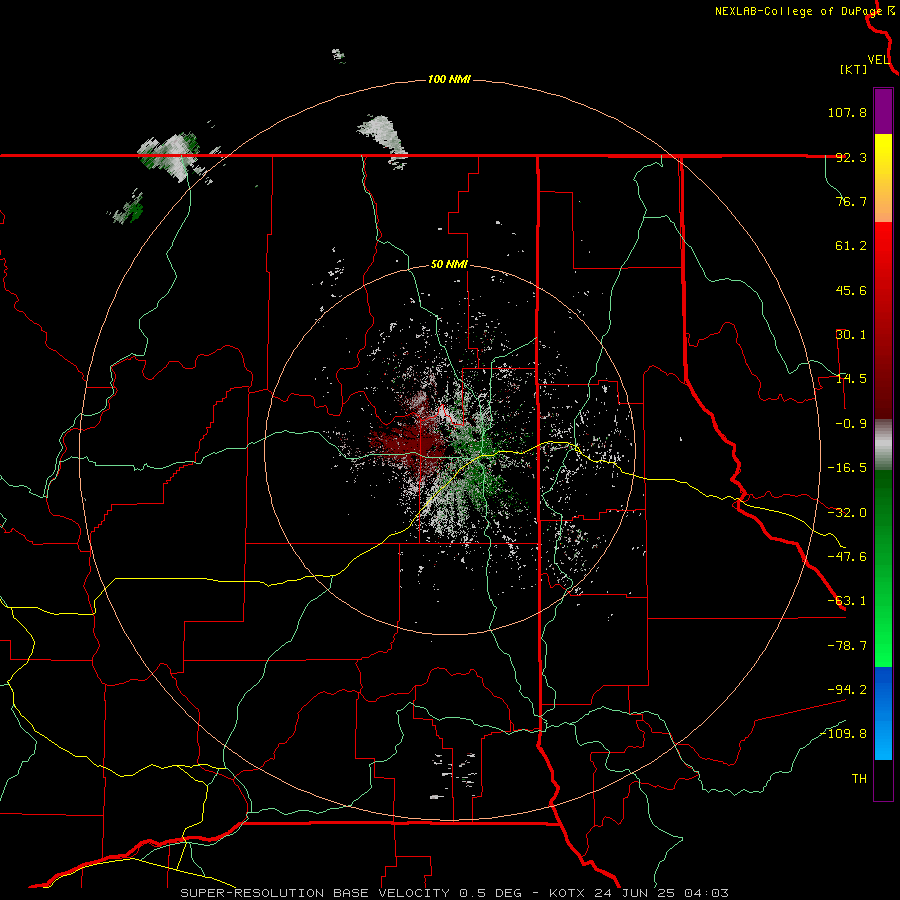The image size is (900, 900).
Task: Click the blue segment of color bar
Action: click(x=883, y=713)
